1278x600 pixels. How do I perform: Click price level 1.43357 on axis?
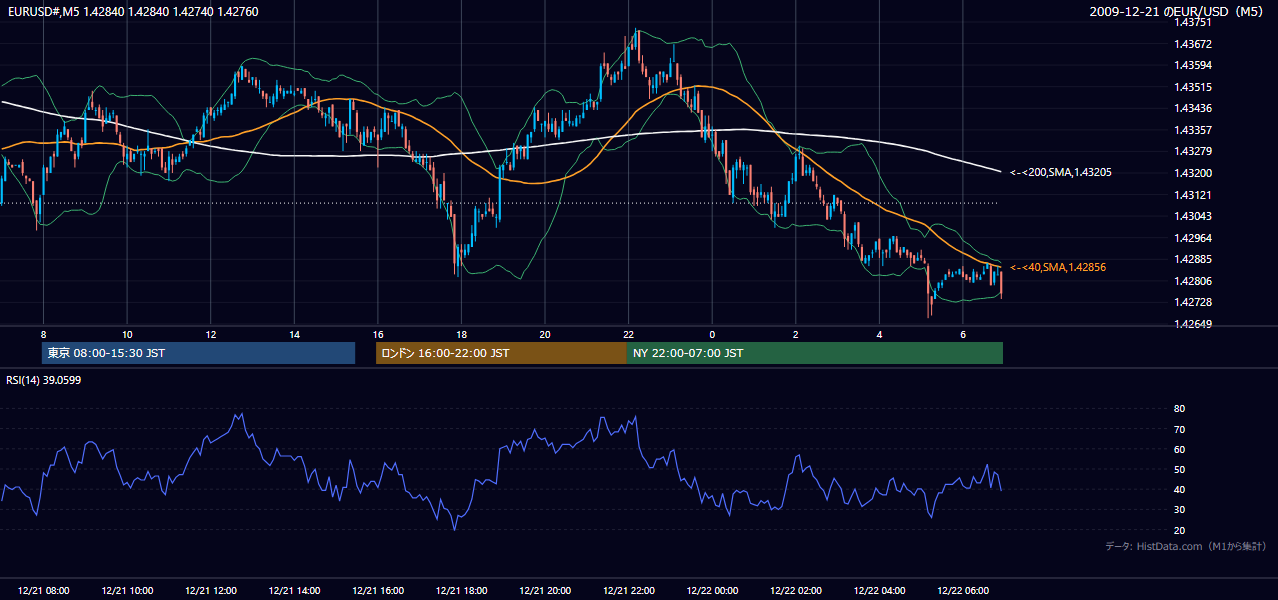[1193, 130]
